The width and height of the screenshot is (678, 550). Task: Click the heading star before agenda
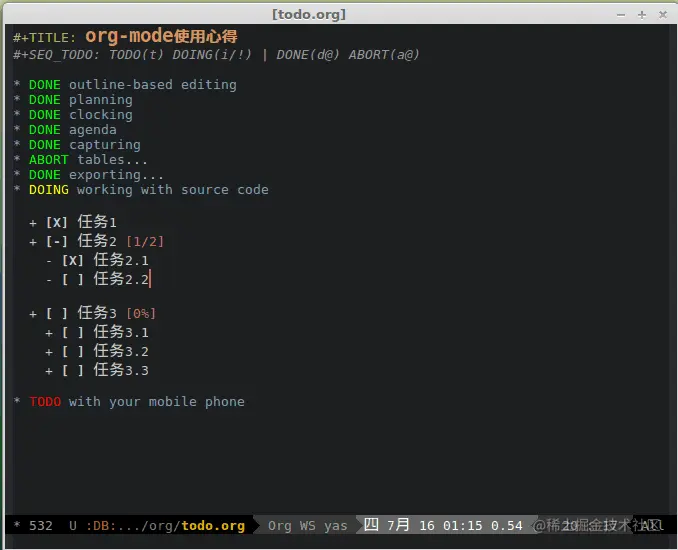tap(17, 129)
